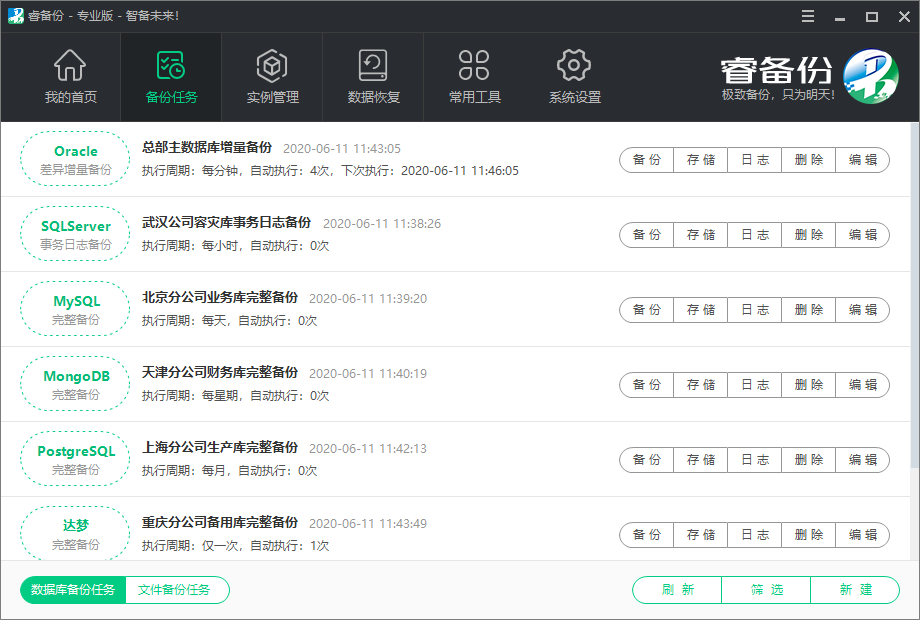The height and width of the screenshot is (620, 920).
Task: Open the 我的首页 home icon
Action: tap(70, 65)
